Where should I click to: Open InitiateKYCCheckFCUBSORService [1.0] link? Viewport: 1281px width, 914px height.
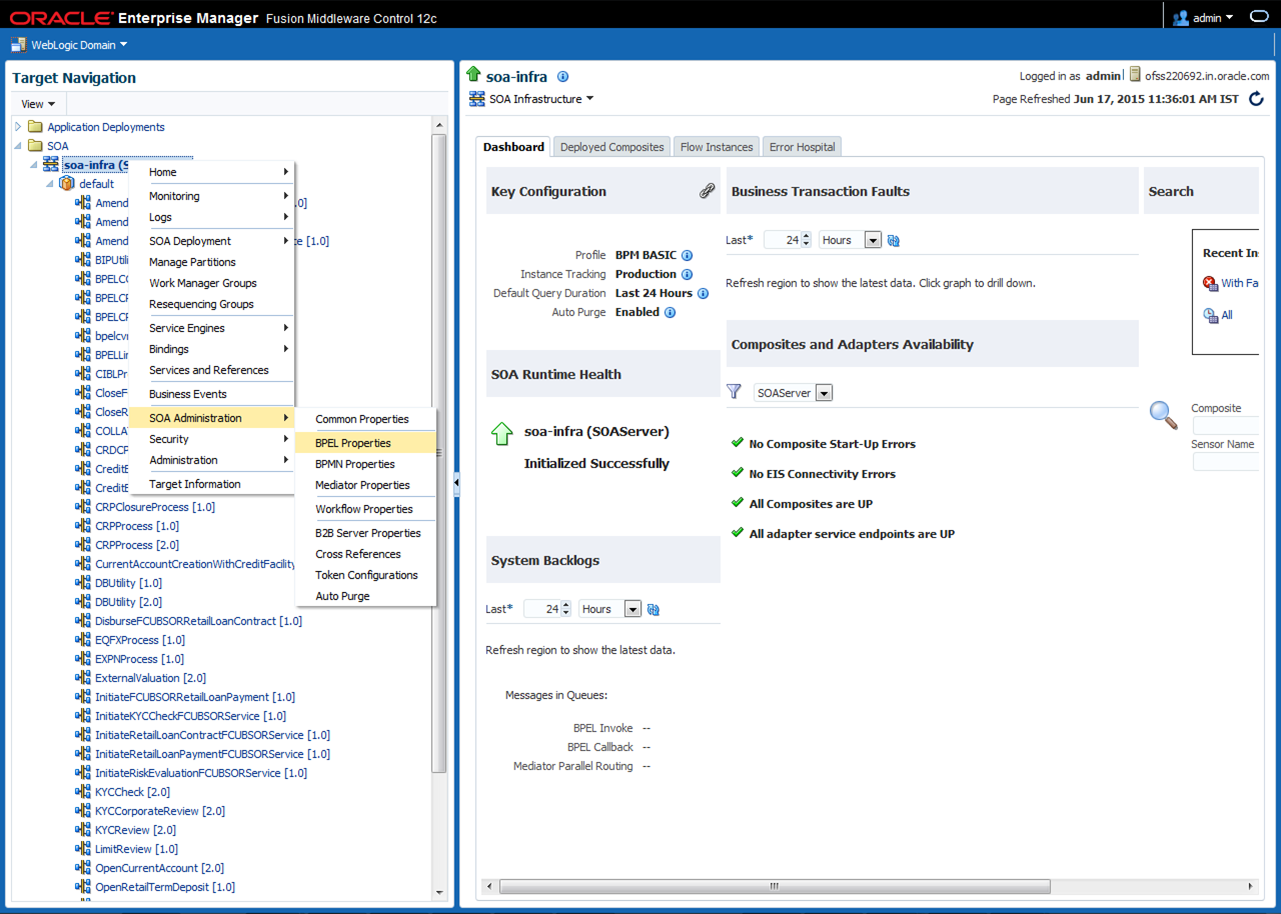[191, 716]
